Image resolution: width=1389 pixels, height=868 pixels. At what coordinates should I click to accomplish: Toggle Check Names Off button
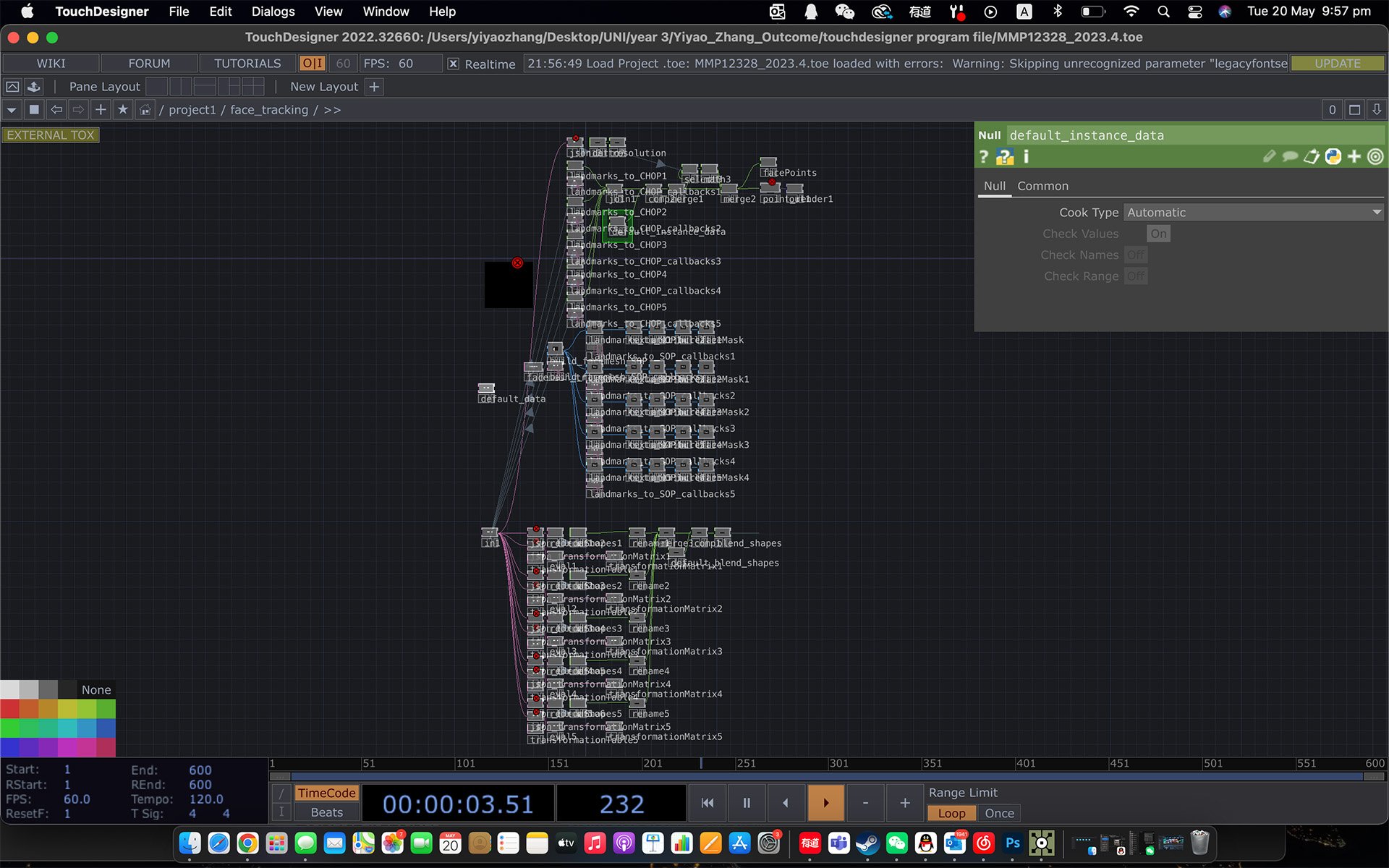pos(1136,255)
